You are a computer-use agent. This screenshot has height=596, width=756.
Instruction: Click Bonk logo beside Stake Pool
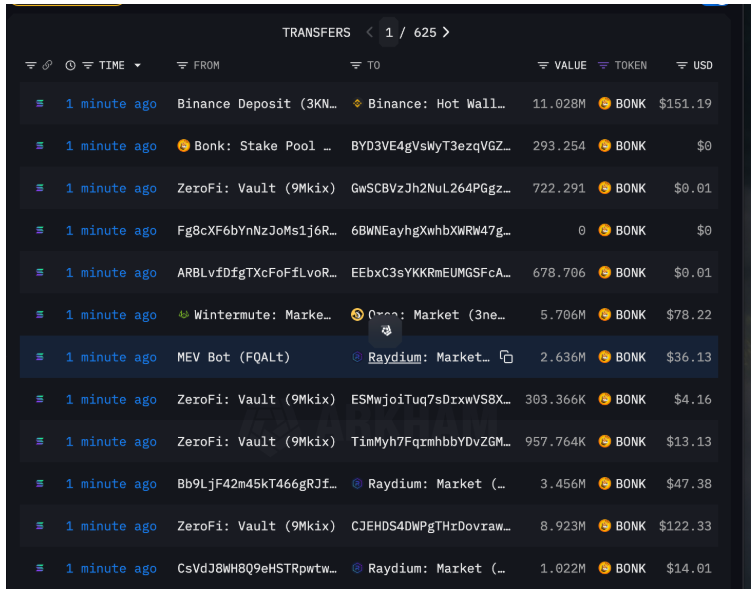183,145
